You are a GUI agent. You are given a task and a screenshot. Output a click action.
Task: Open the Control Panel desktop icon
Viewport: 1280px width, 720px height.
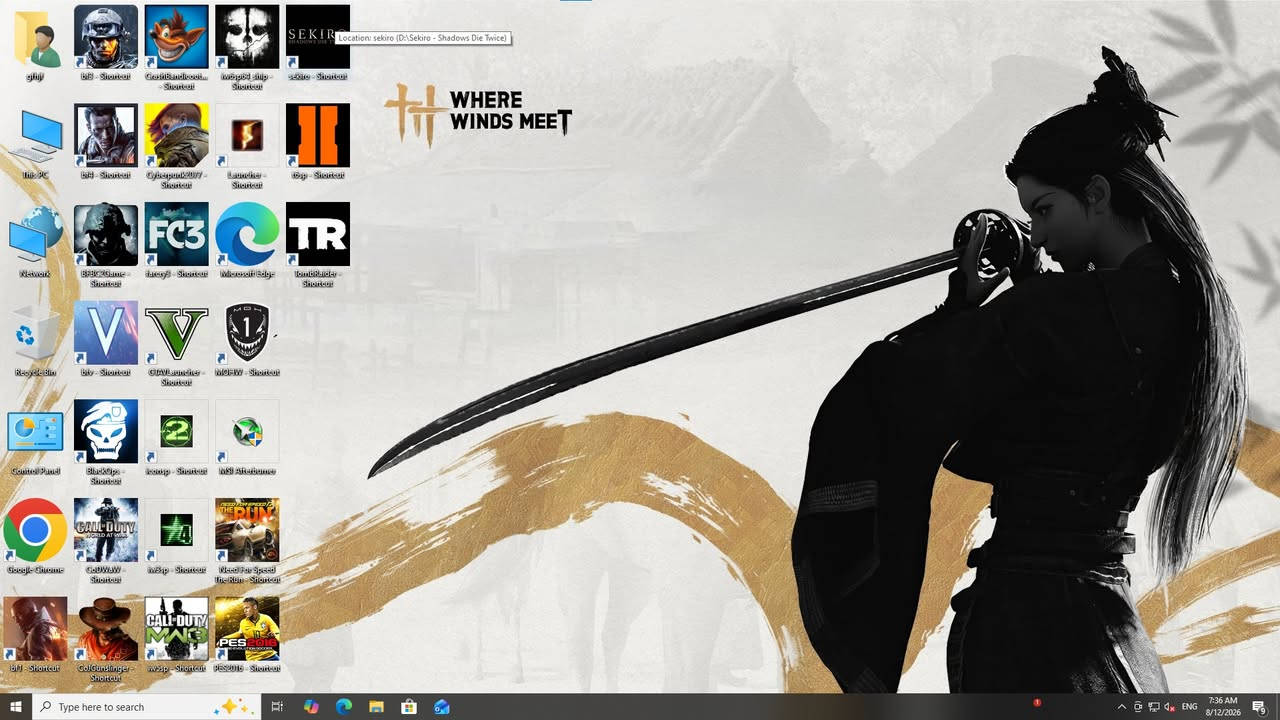tap(35, 432)
